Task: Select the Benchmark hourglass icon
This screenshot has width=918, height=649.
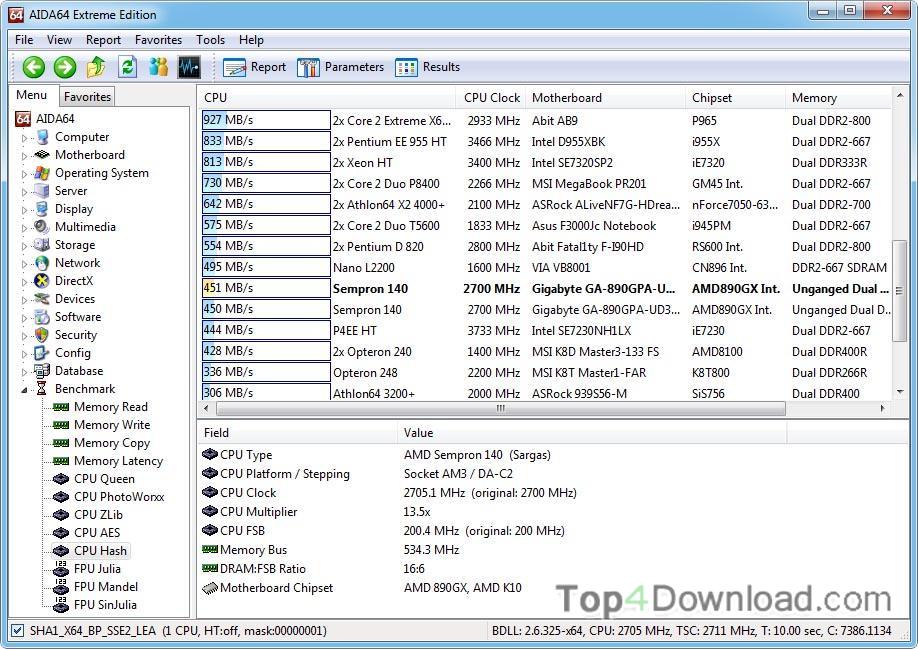Action: (x=42, y=389)
